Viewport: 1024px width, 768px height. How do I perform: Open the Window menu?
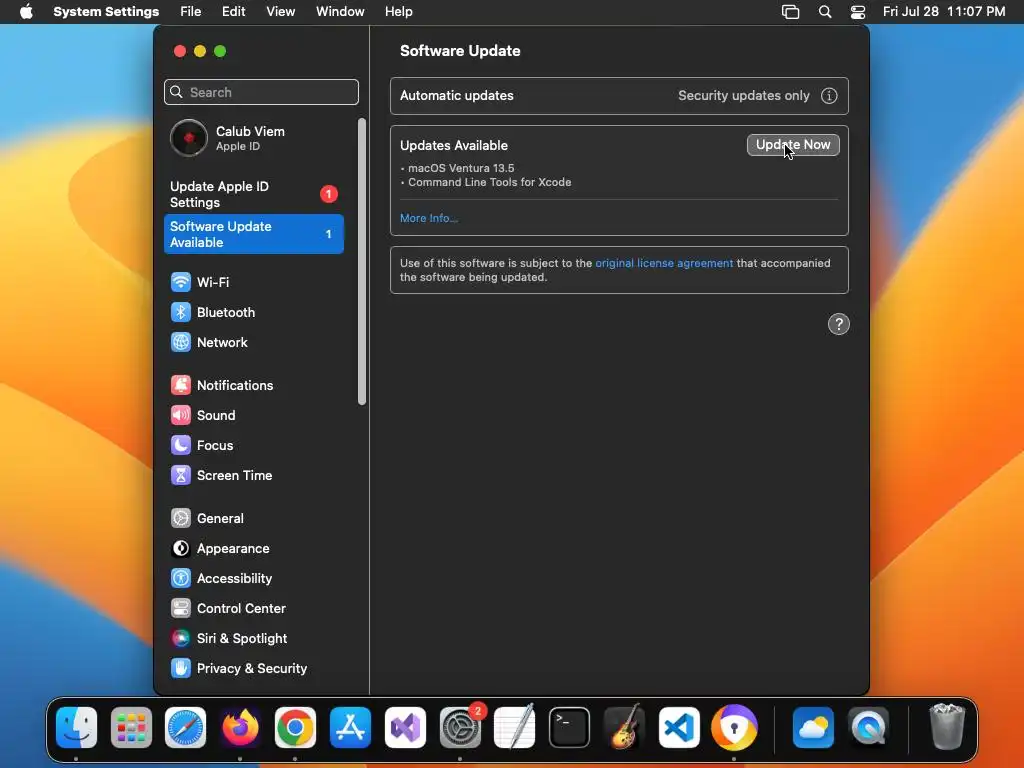click(340, 12)
